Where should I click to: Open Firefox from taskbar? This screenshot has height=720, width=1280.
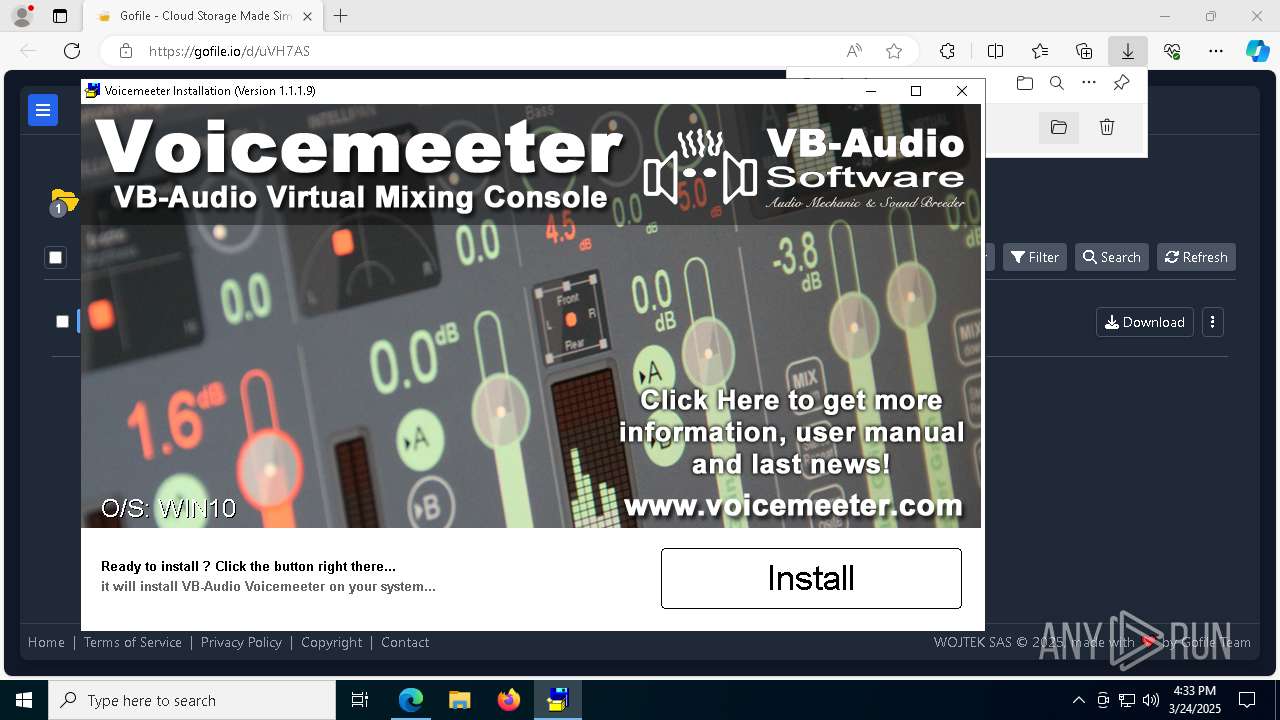coord(509,700)
